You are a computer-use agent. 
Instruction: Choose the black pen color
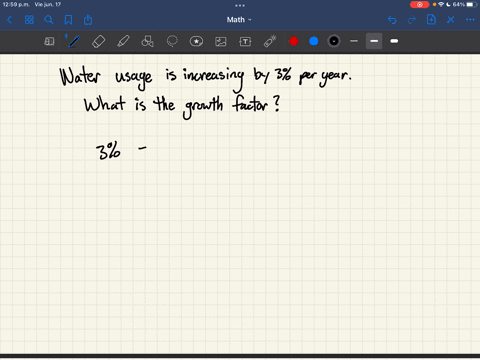tap(334, 41)
